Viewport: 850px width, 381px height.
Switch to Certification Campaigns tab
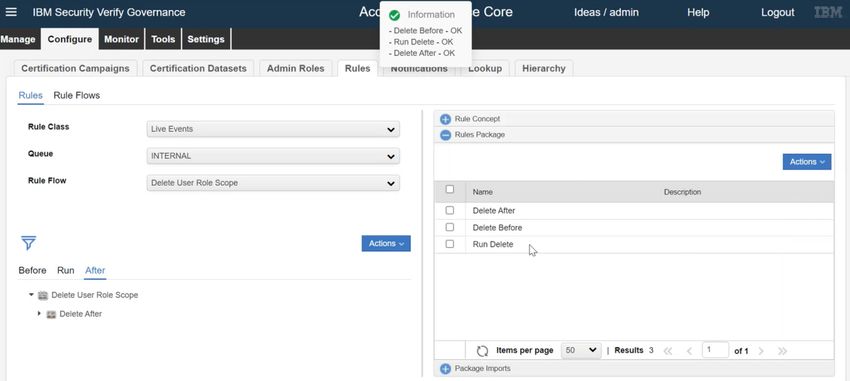[x=75, y=68]
